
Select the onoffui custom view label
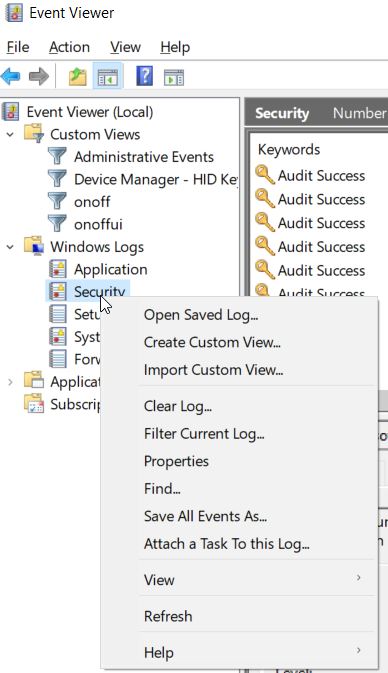[x=98, y=224]
